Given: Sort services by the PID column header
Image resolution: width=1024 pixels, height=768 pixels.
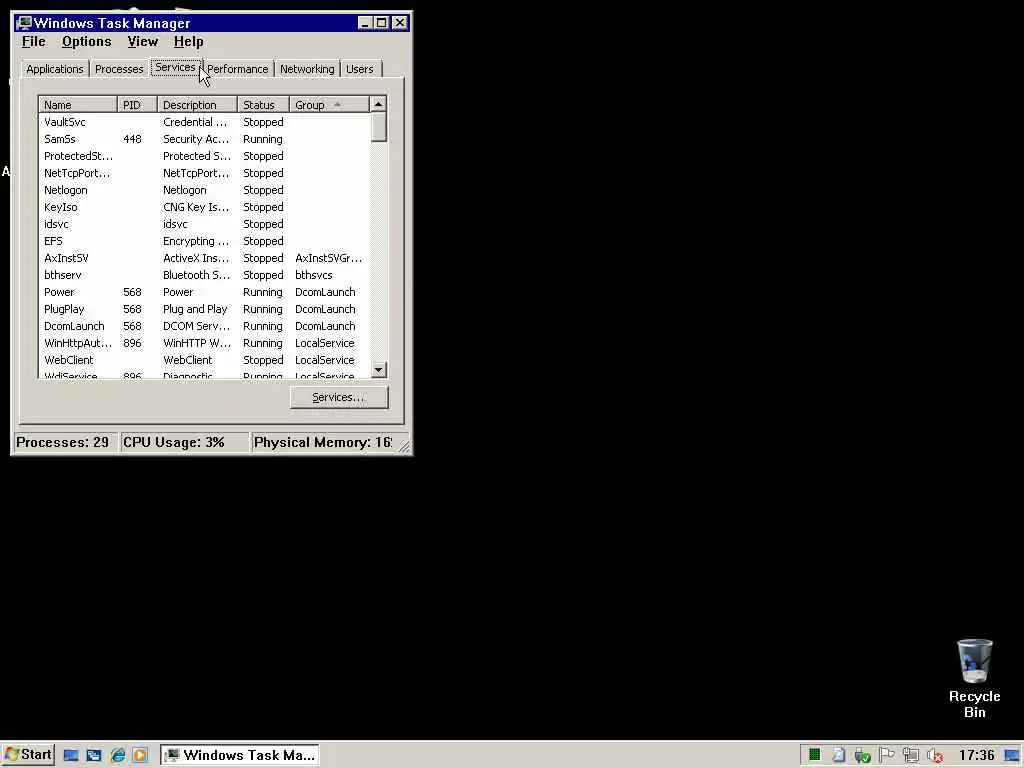Looking at the screenshot, I should click(137, 104).
